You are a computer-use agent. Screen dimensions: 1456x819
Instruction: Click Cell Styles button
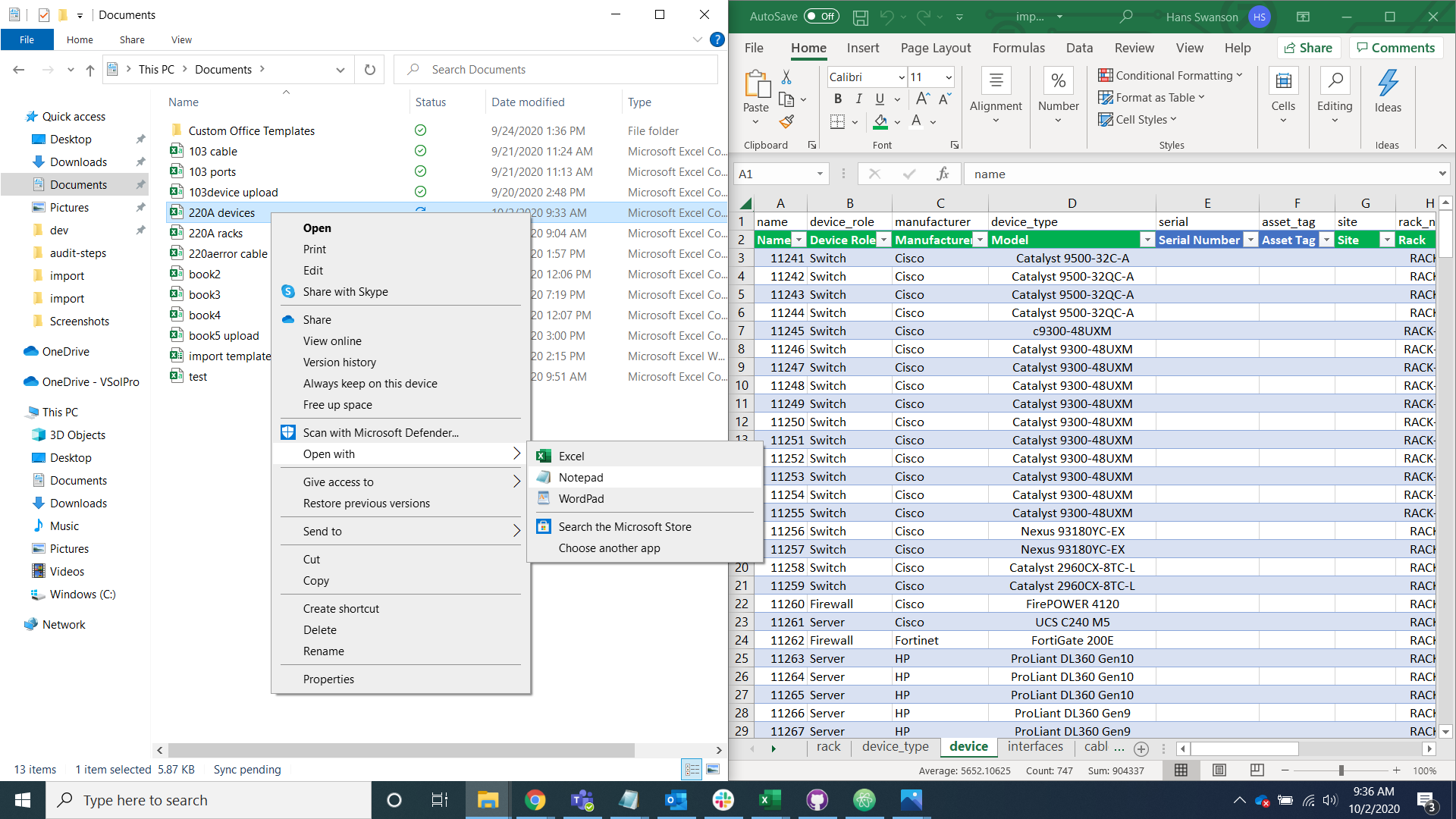pos(1137,119)
